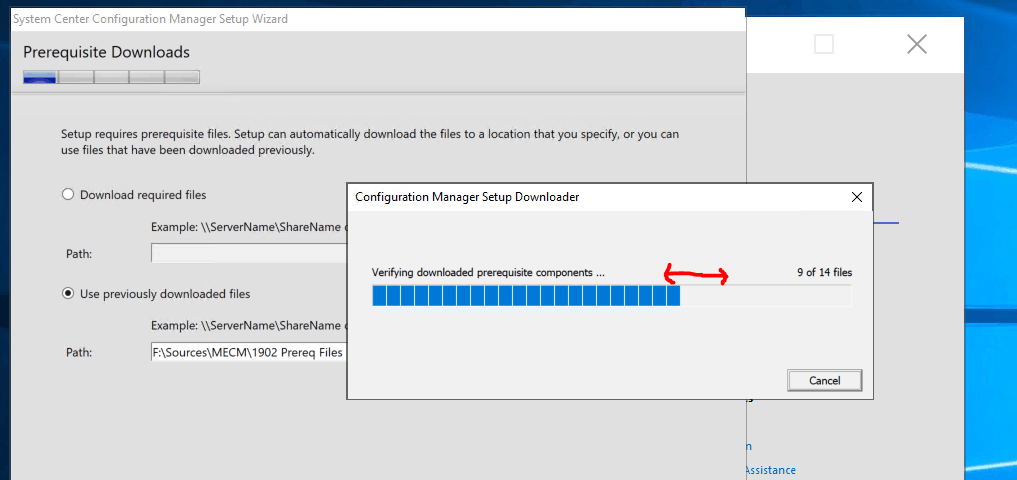The image size is (1017, 480).
Task: Click the '9 of 14 files' counter
Action: [824, 272]
